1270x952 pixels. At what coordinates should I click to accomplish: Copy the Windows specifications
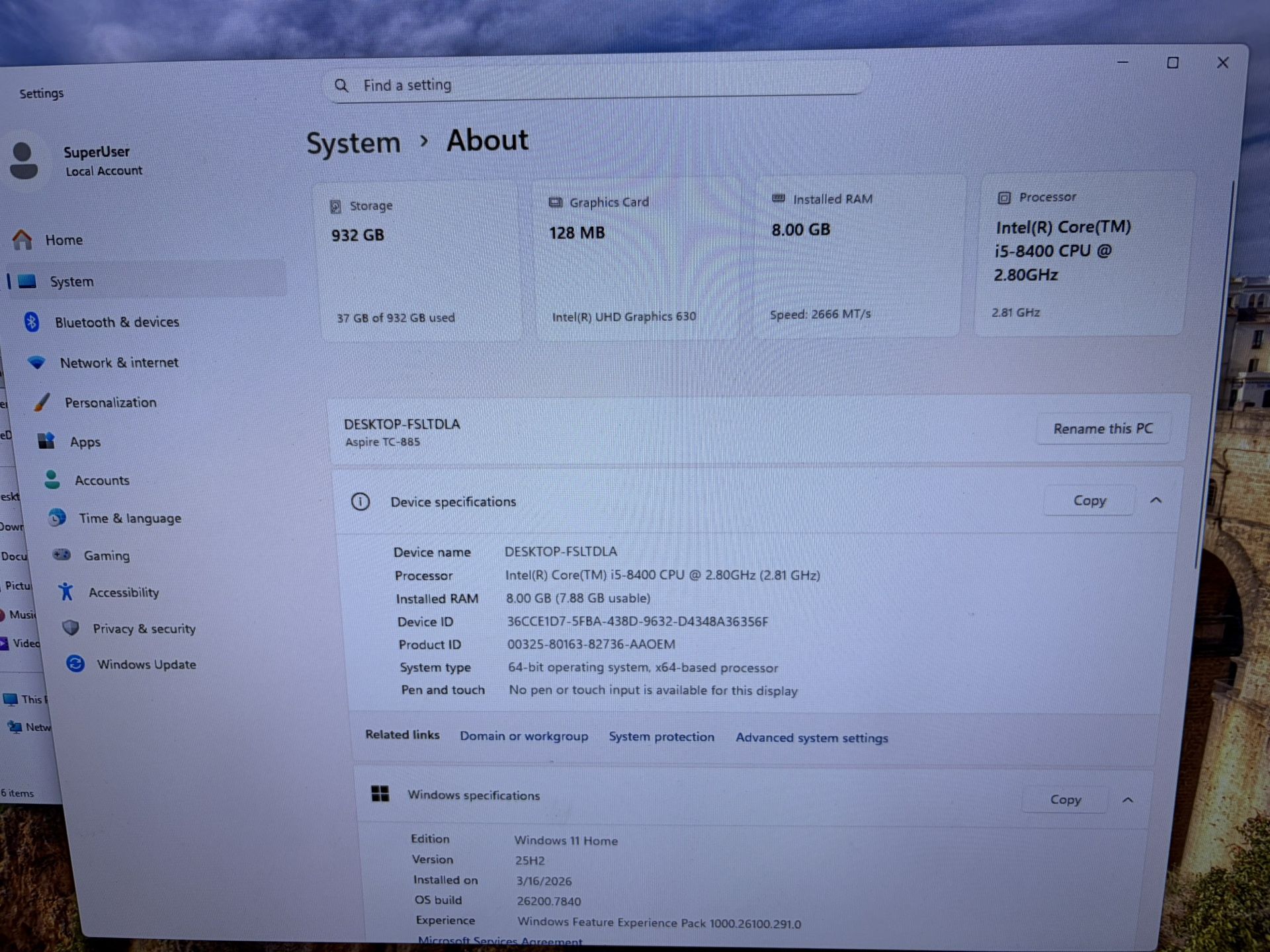click(x=1065, y=799)
